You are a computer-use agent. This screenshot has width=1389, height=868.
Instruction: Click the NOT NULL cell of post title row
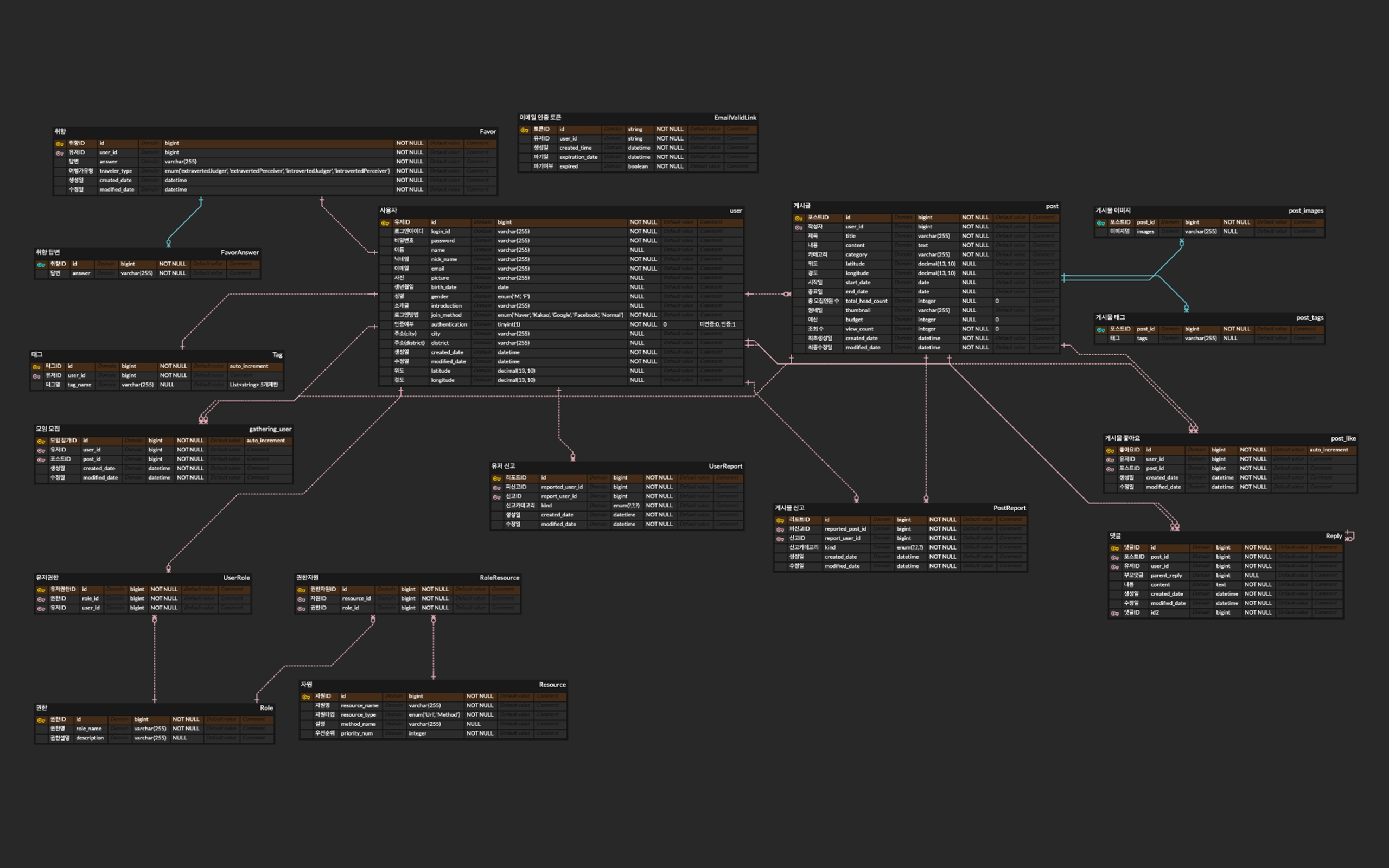point(974,236)
